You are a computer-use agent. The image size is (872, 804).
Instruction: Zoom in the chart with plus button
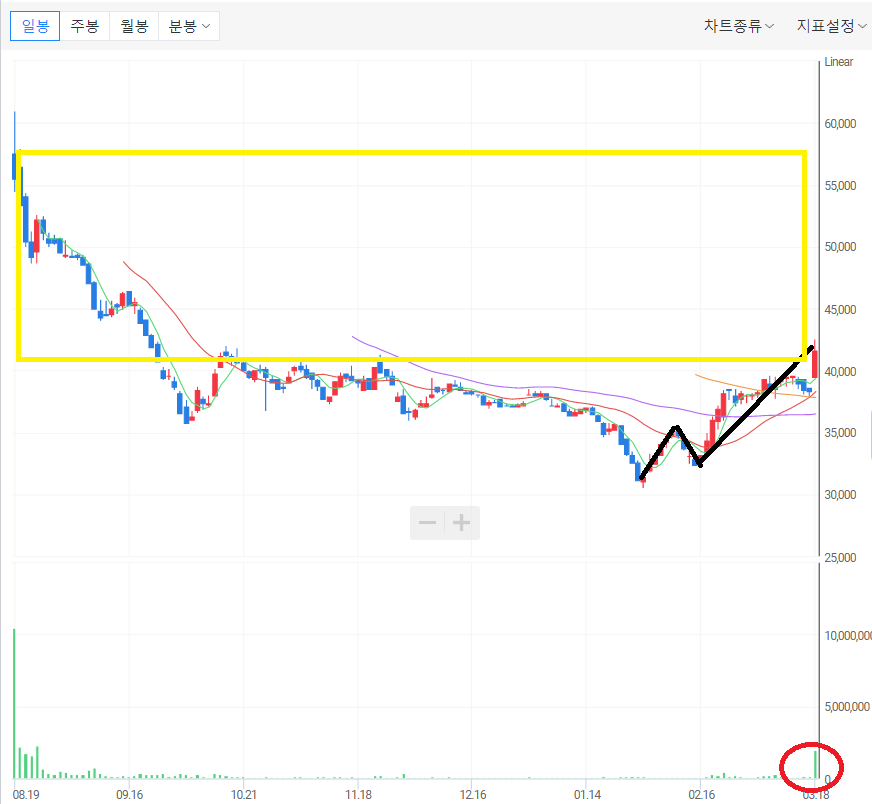(462, 523)
